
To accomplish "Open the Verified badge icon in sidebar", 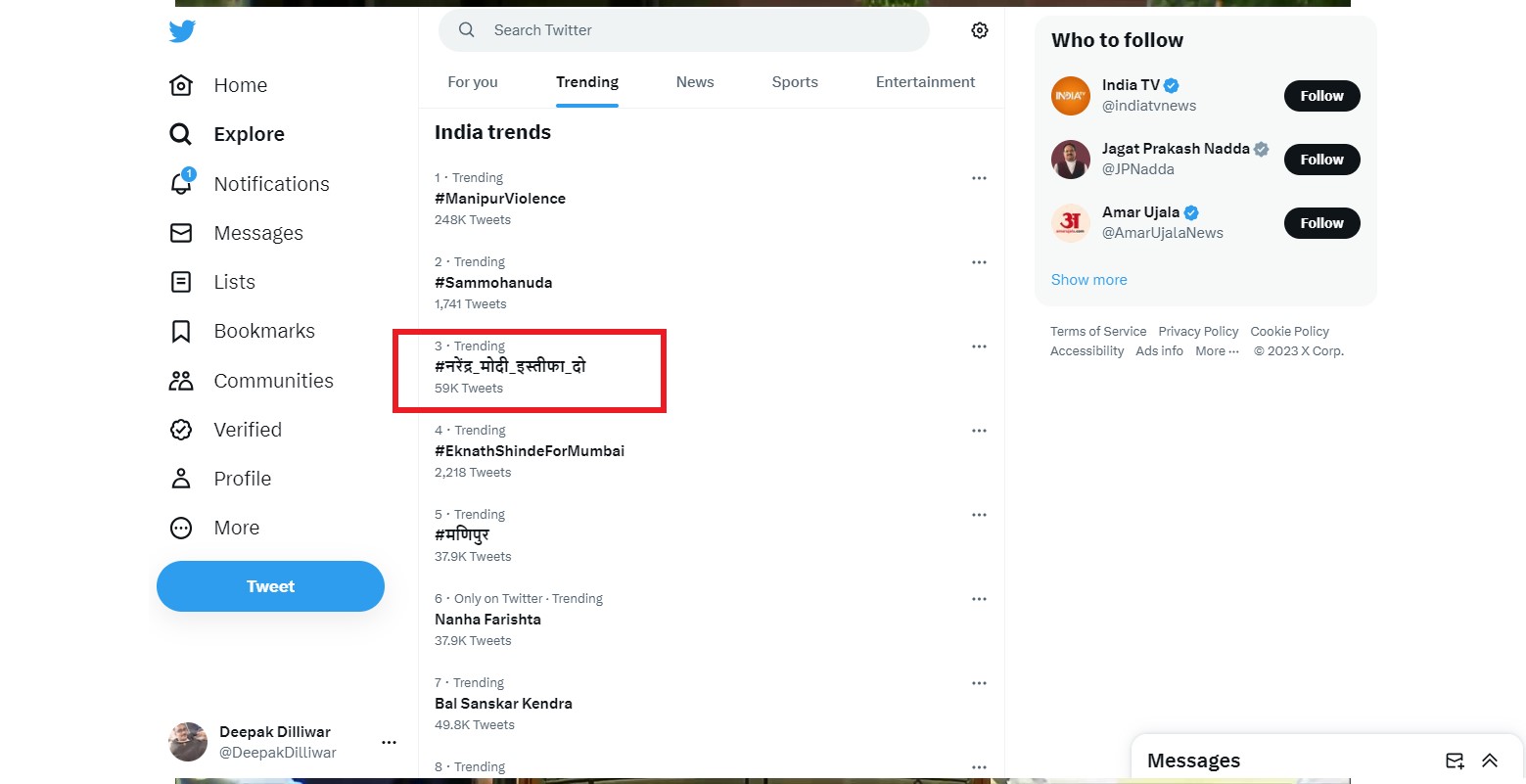I will 181,430.
